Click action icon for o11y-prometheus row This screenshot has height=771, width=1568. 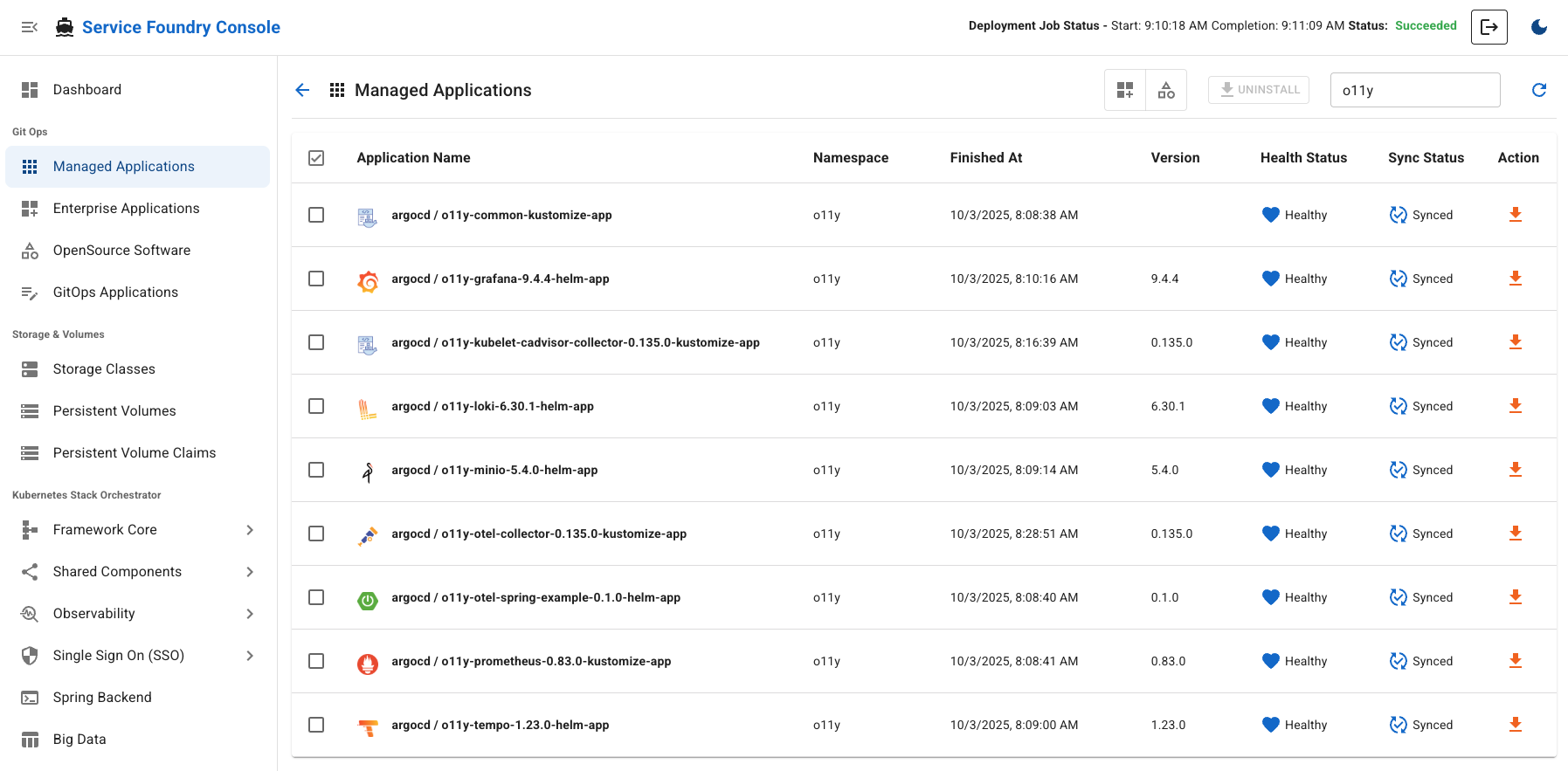(x=1516, y=661)
